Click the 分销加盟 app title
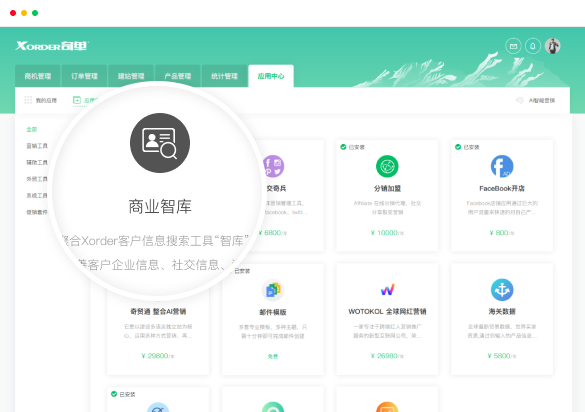The height and width of the screenshot is (412, 585). [x=387, y=188]
